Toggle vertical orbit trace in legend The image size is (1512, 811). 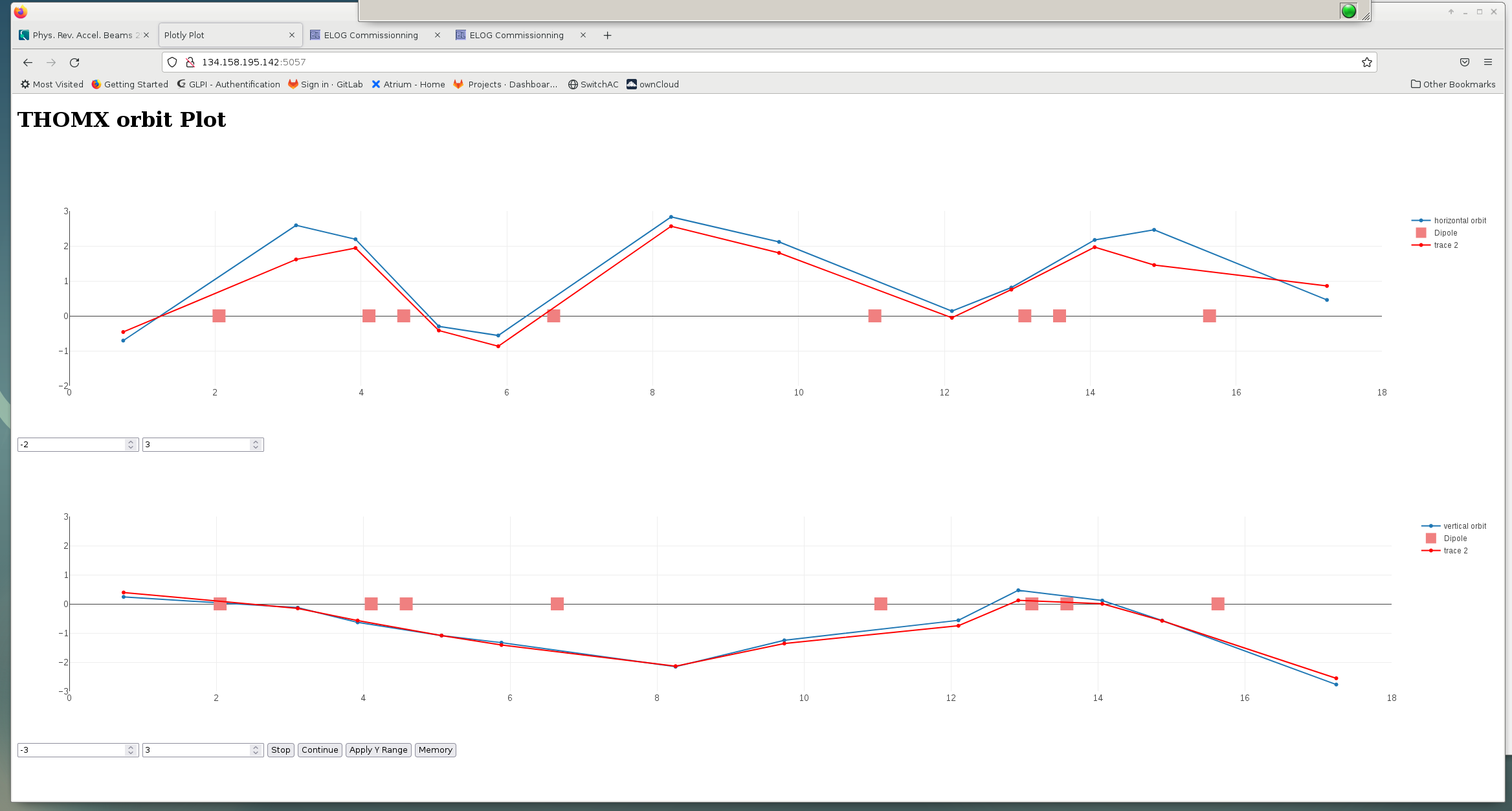[x=1463, y=526]
